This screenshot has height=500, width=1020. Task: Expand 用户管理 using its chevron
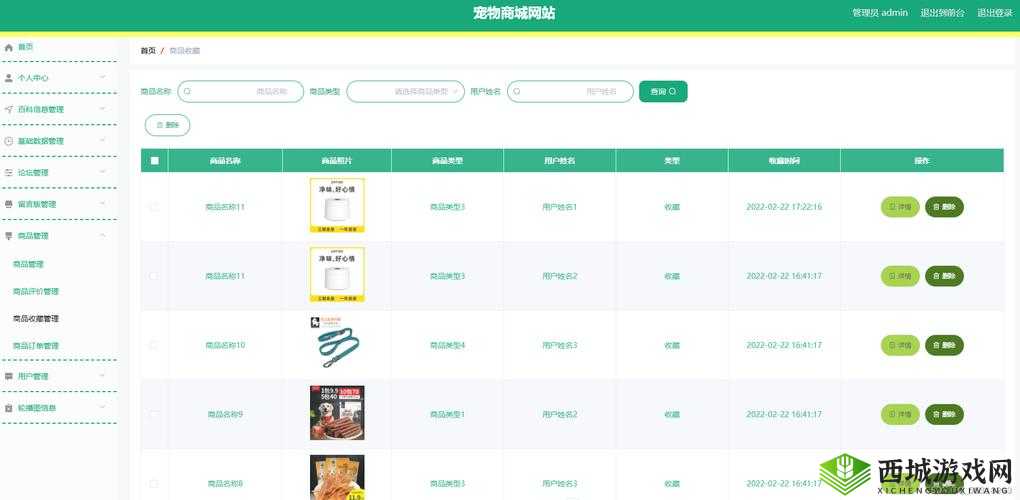click(x=102, y=376)
